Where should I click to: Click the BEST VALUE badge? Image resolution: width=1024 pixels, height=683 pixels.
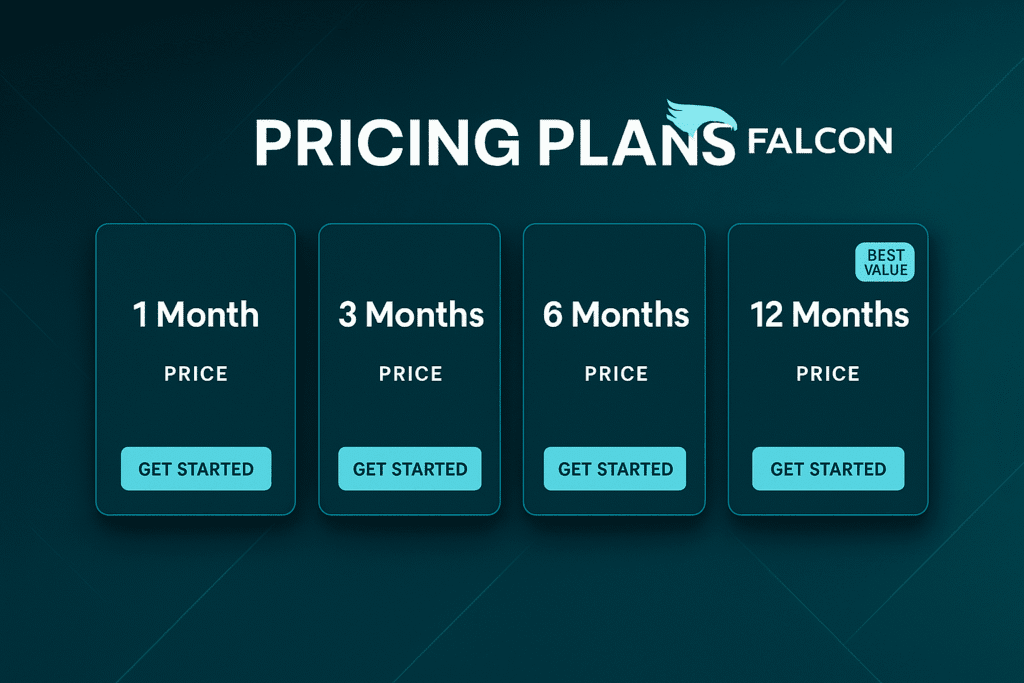(885, 262)
